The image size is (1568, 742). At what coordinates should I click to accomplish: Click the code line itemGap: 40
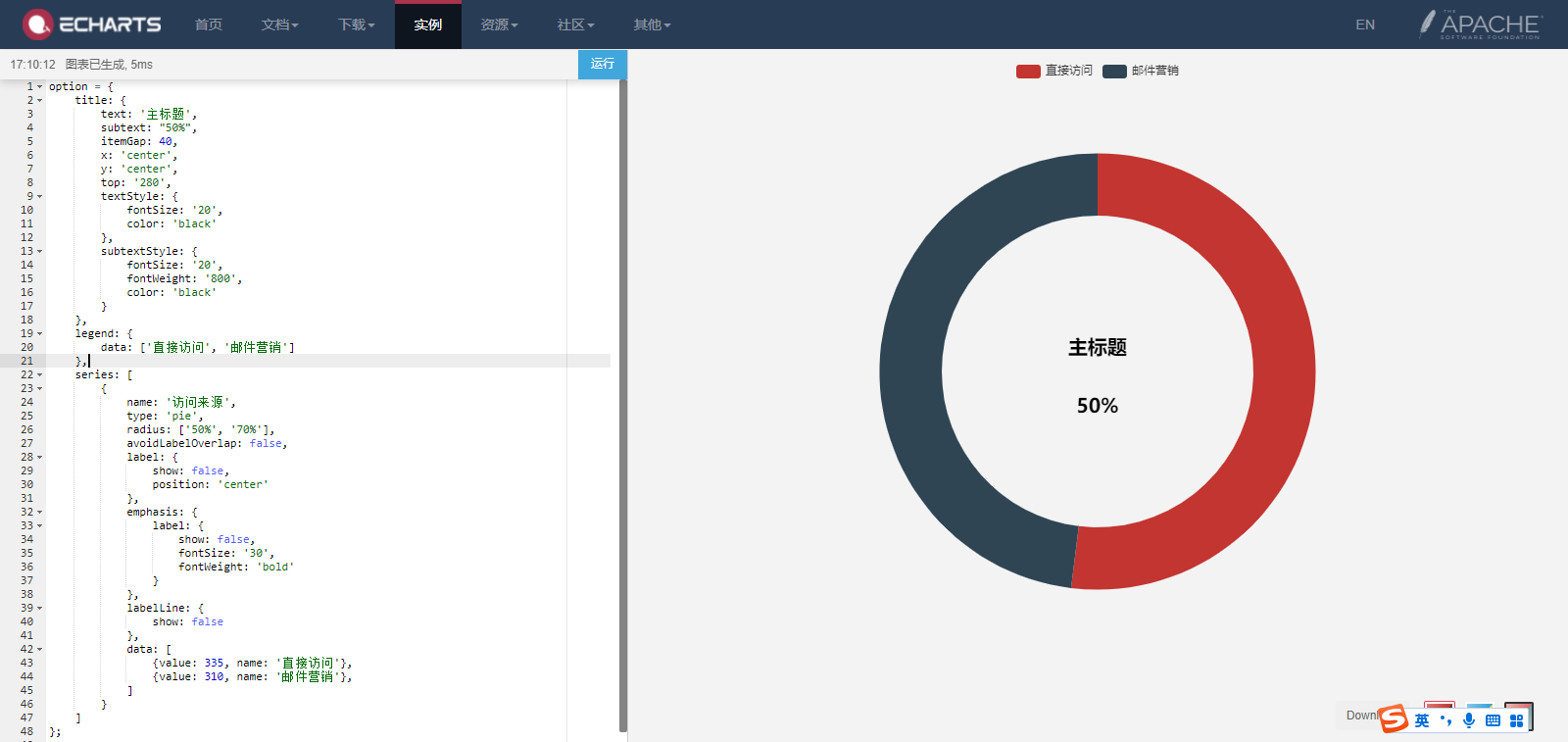pyautogui.click(x=139, y=142)
